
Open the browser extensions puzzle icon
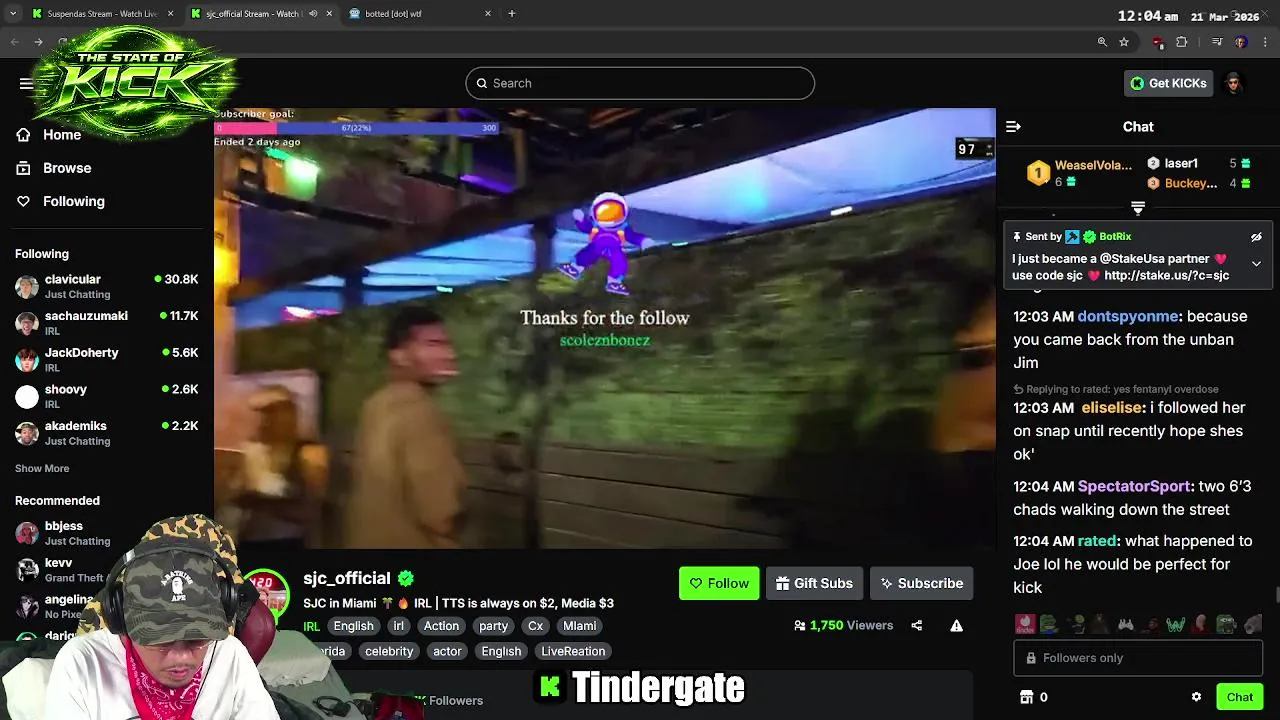1182,42
